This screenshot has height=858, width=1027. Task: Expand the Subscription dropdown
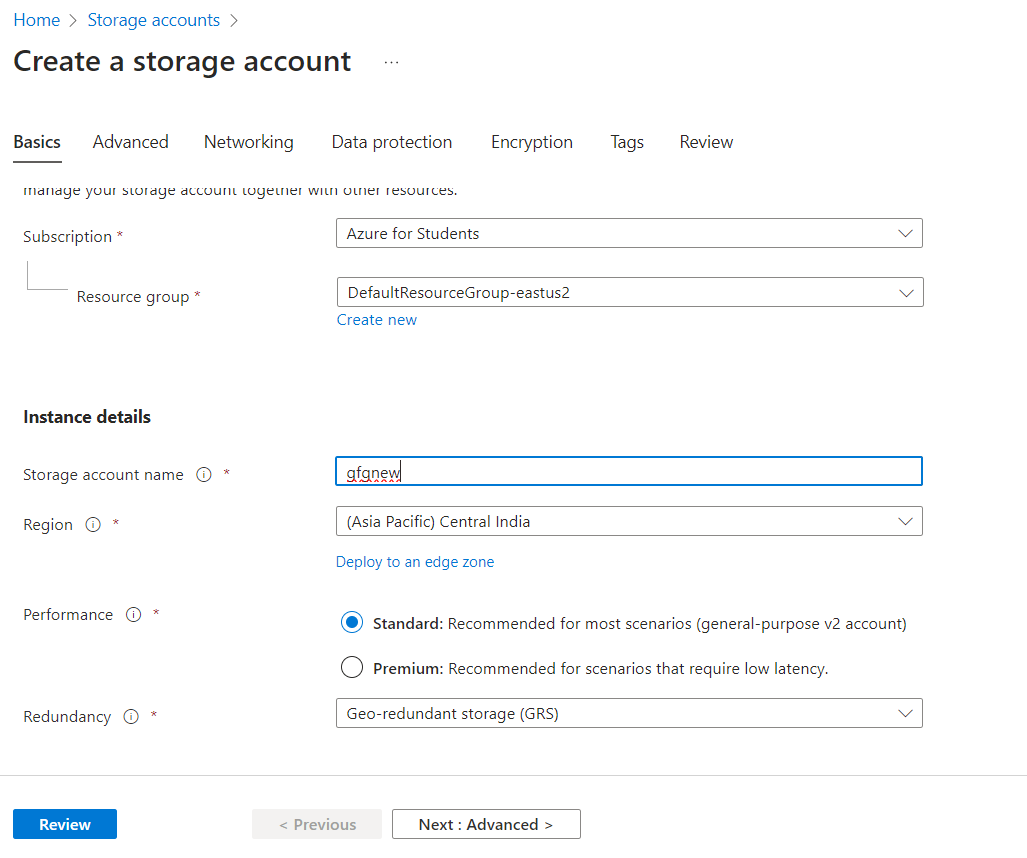point(629,234)
